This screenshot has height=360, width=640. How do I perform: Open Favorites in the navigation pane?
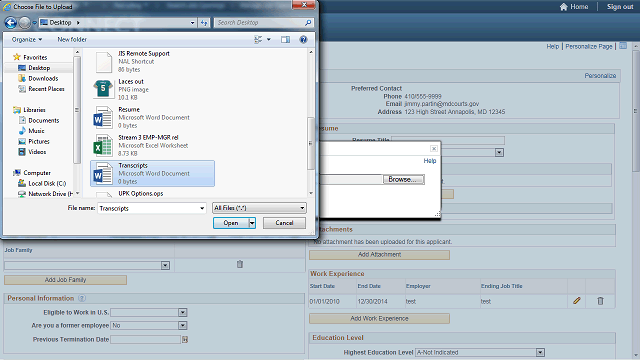[35, 58]
